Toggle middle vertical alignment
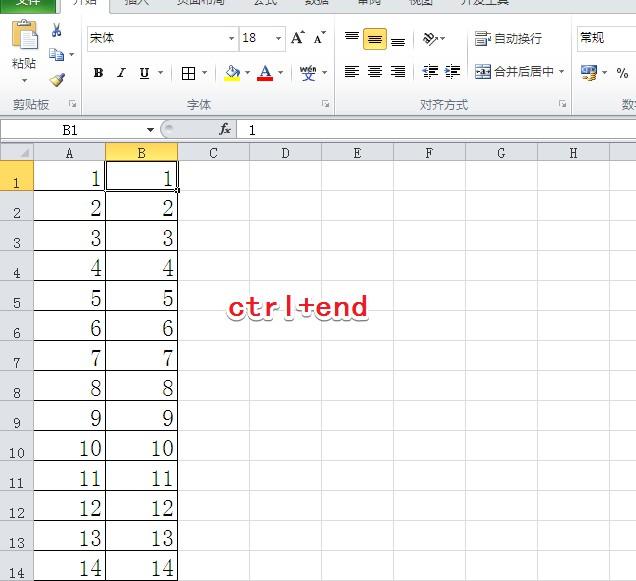Viewport: 636px width, 581px height. click(374, 39)
